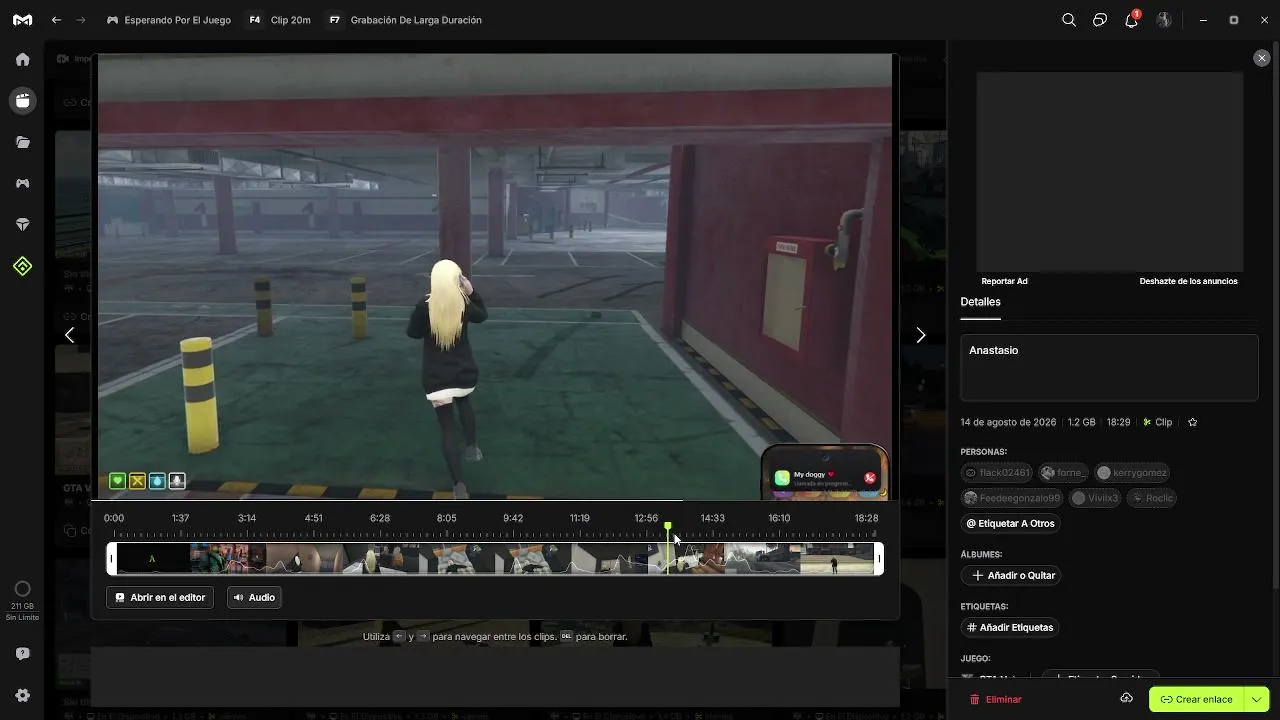Click the left trim handle of timeline
Viewport: 1280px width, 720px height.
tap(112, 558)
